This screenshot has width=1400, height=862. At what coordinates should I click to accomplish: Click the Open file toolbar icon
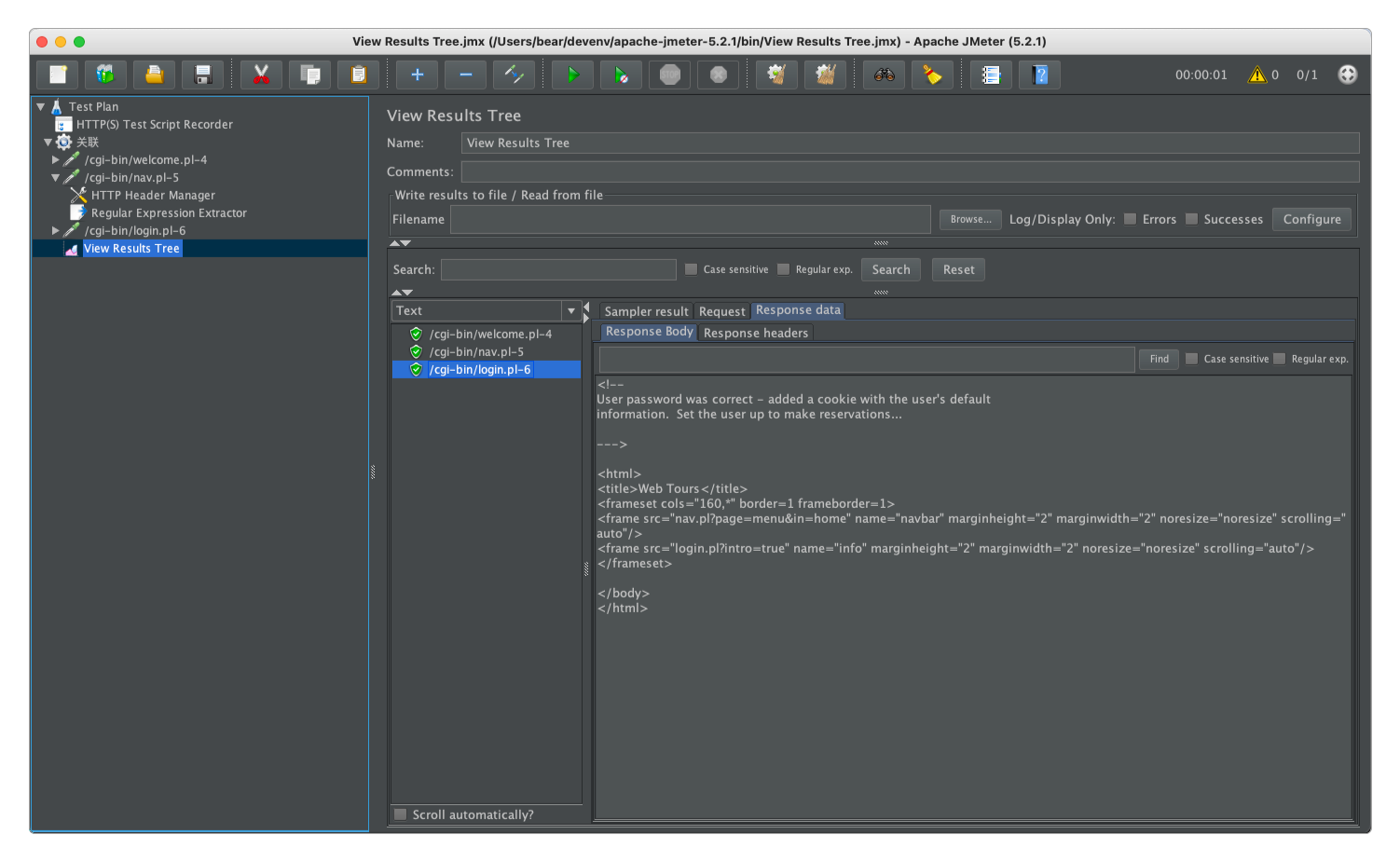click(x=155, y=75)
